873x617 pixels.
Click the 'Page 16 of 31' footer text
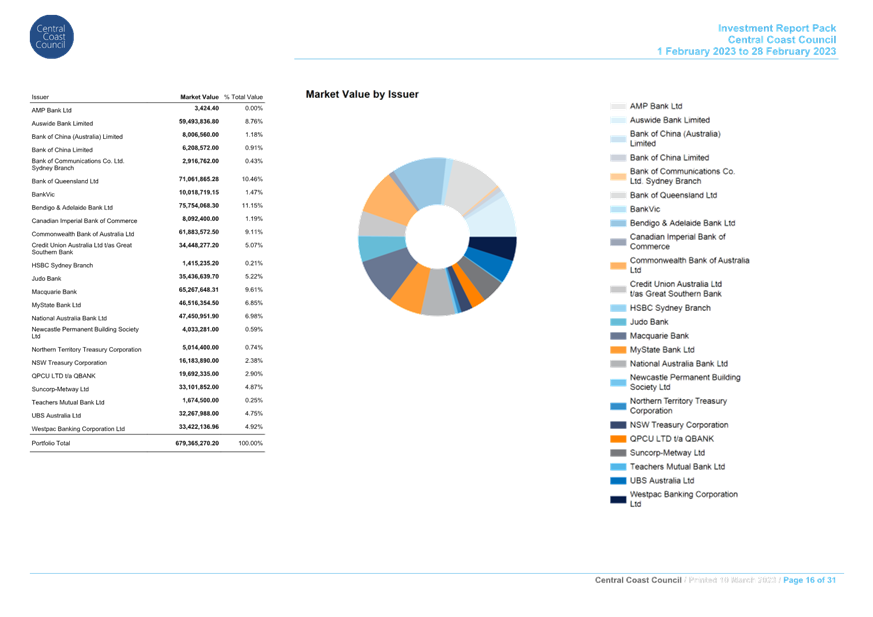[810, 580]
